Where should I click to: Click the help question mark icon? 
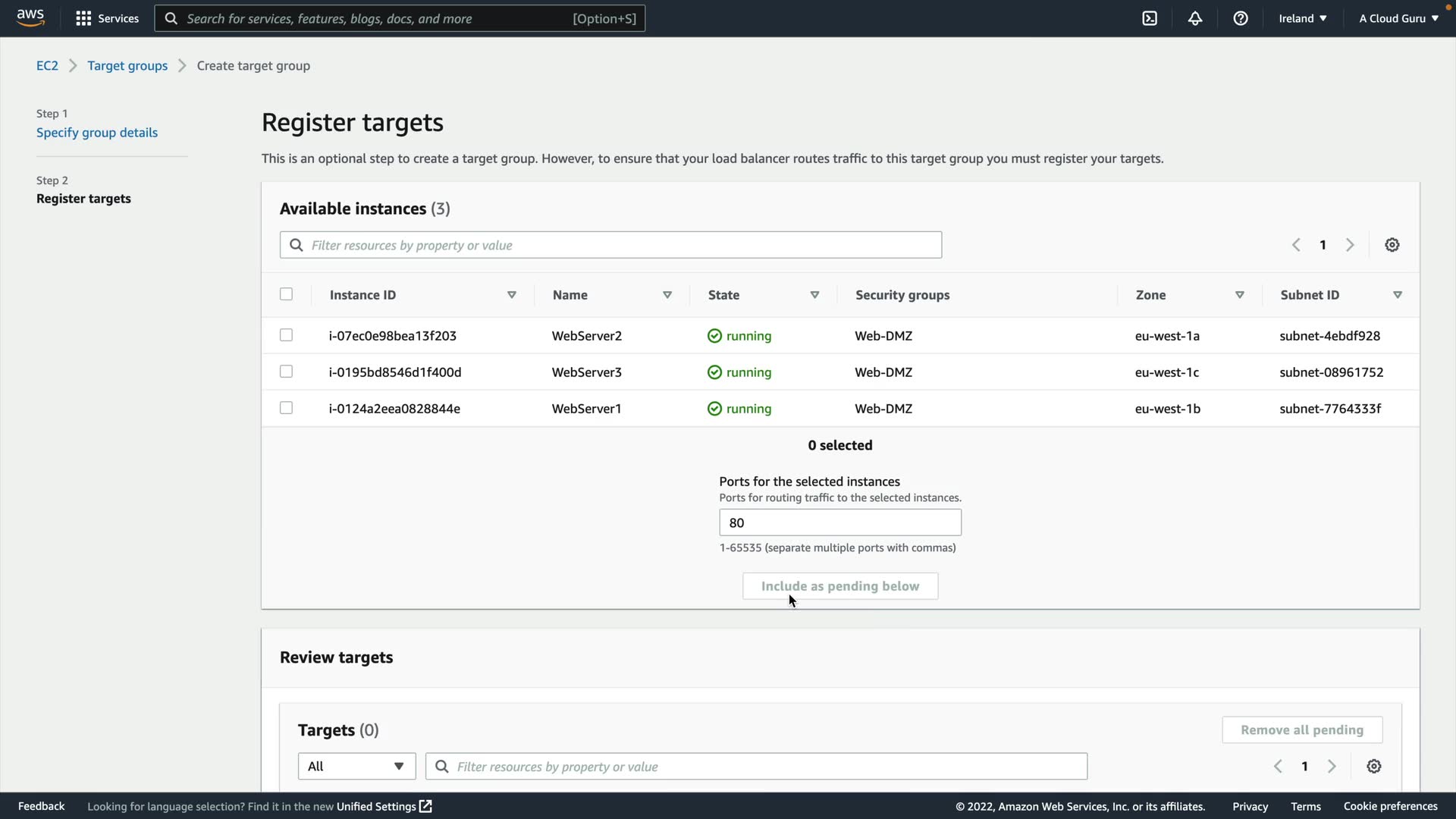[1241, 18]
